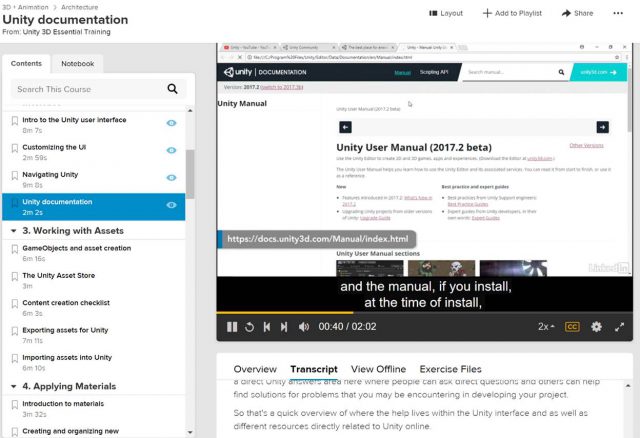Toggle closed captions CC button
The width and height of the screenshot is (640, 438).
point(572,327)
